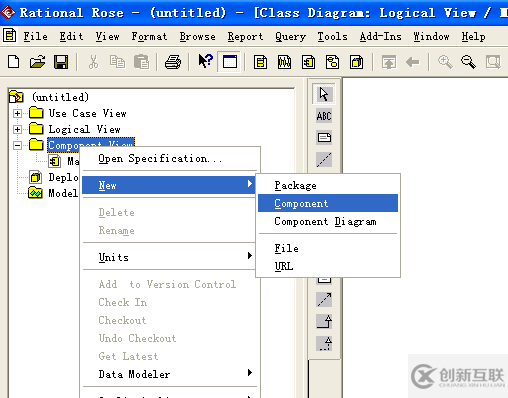Select the untitled model root node
The image size is (508, 398).
61,97
